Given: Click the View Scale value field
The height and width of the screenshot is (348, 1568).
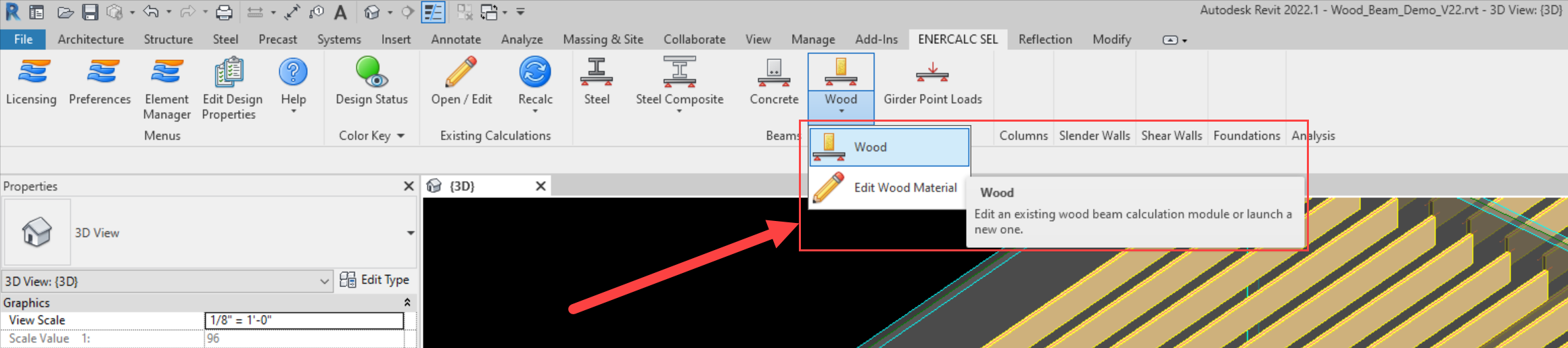Looking at the screenshot, I should (304, 320).
